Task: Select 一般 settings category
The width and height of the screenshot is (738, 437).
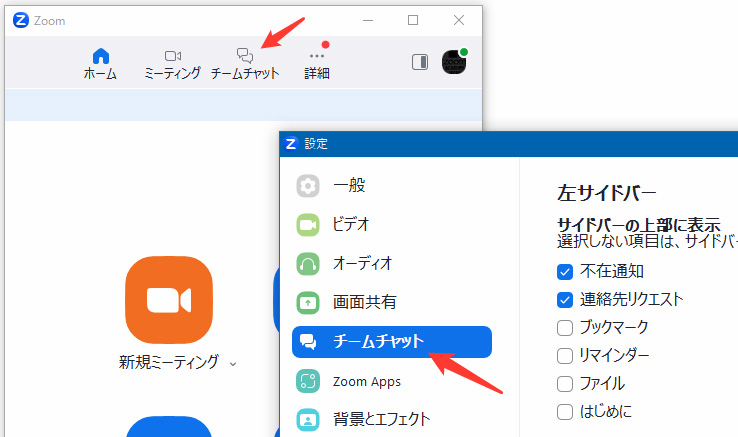Action: 349,185
